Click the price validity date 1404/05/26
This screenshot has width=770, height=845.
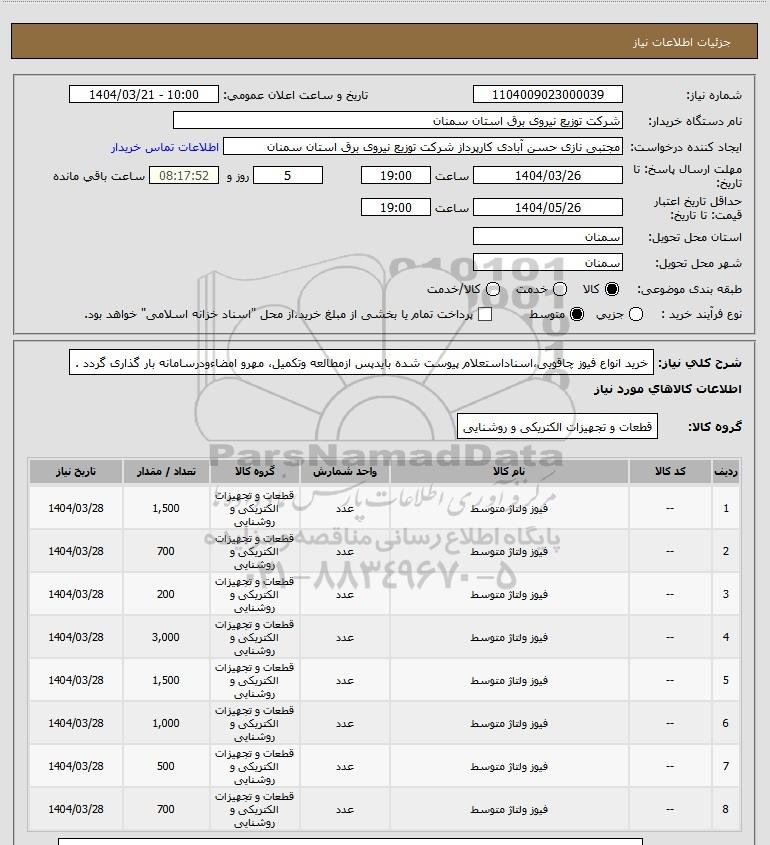point(547,207)
